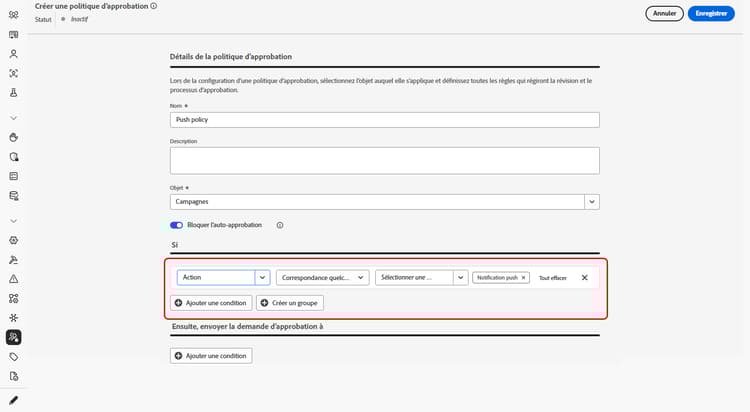Click the Campagnes object field
750x412 pixels.
coord(377,202)
